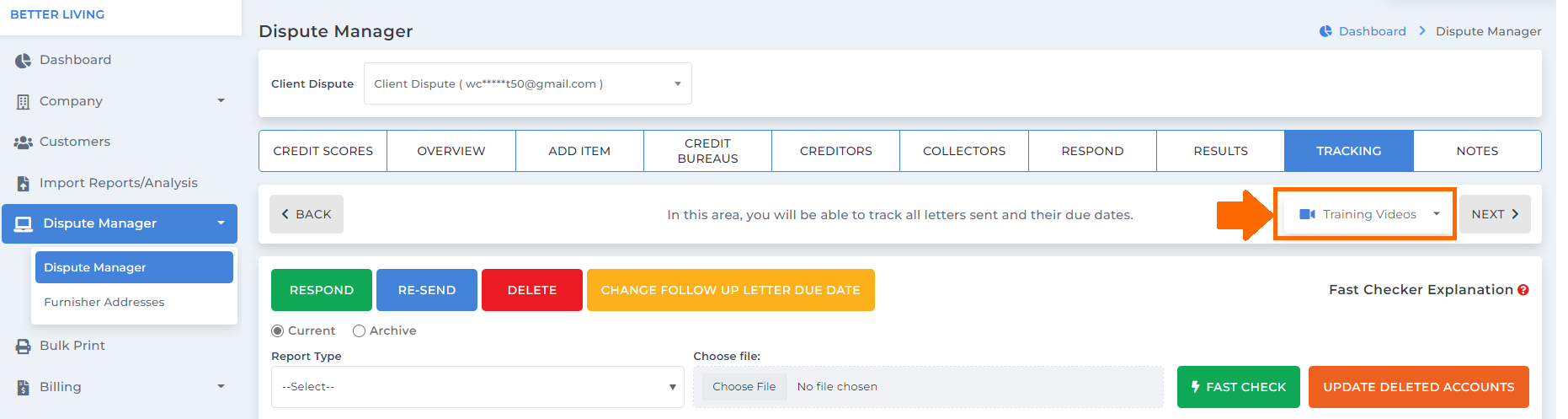Open the Report Type select dropdown

click(477, 387)
